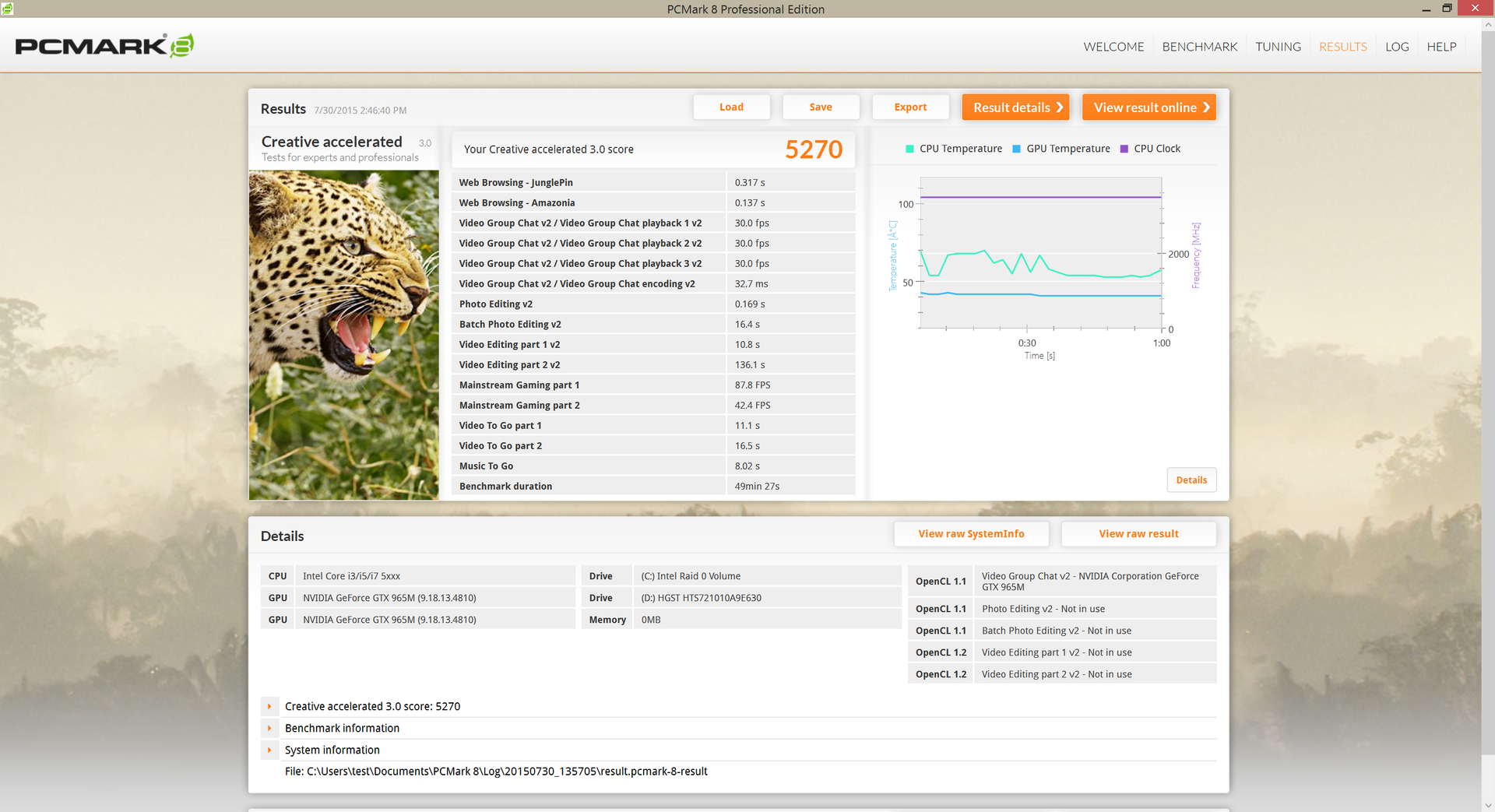Click the GPU Temperature legend color square

[x=1016, y=149]
